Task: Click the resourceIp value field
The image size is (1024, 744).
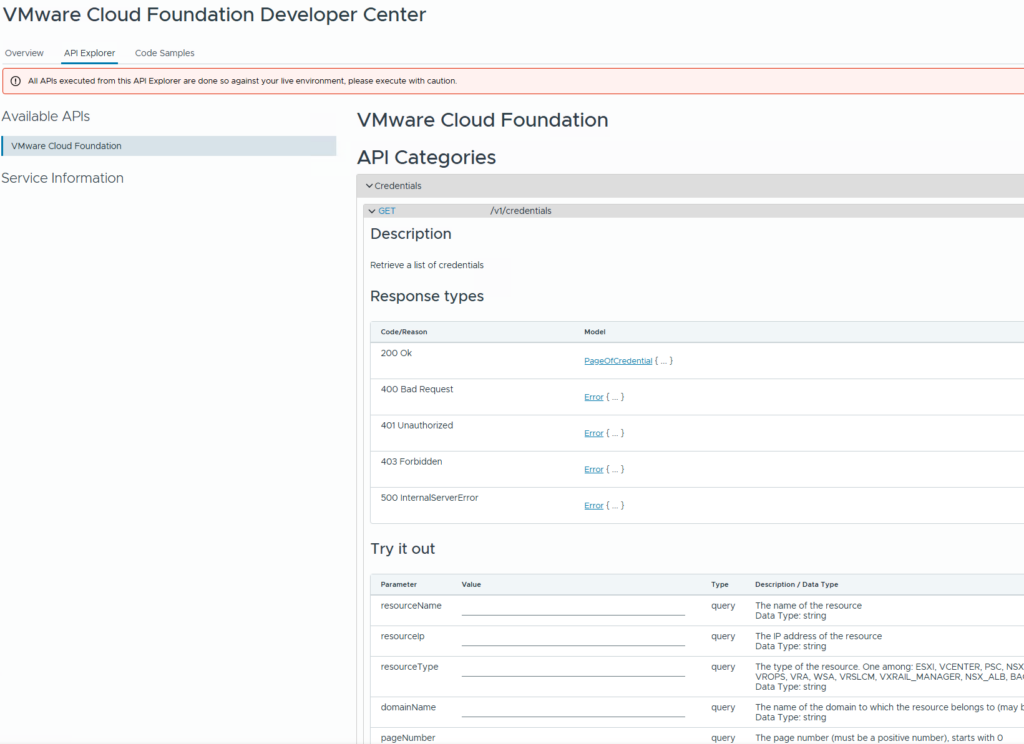Action: pyautogui.click(x=573, y=640)
